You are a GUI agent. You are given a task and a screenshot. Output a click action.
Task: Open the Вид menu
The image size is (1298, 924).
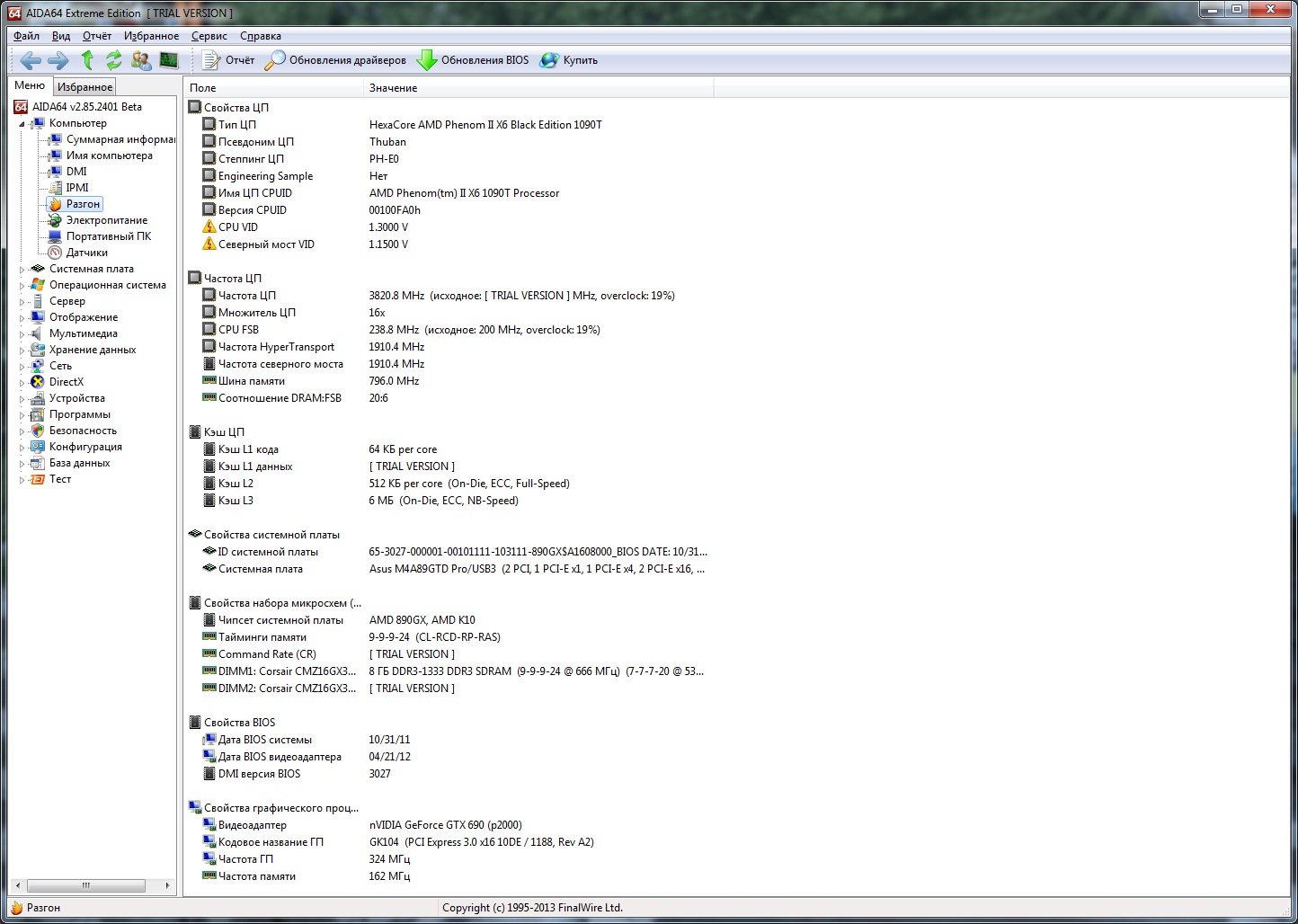pyautogui.click(x=61, y=36)
